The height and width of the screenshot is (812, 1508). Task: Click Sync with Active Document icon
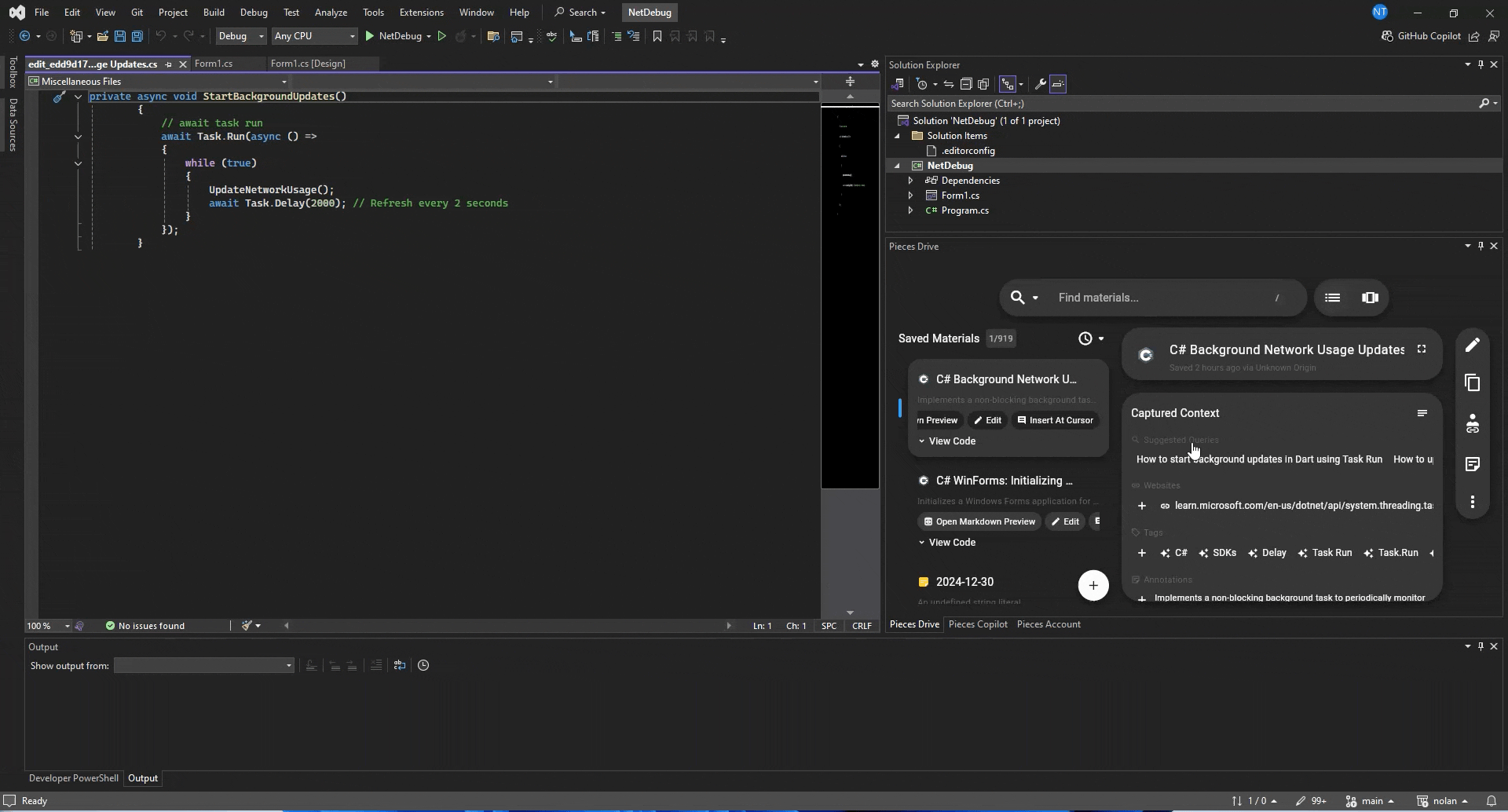click(949, 84)
